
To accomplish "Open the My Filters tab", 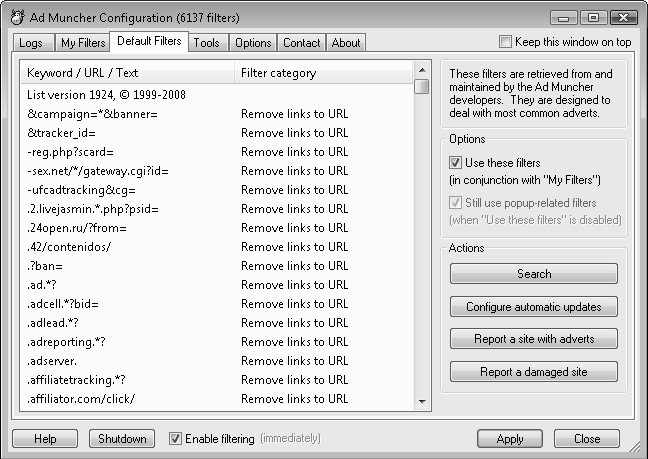I will click(83, 43).
